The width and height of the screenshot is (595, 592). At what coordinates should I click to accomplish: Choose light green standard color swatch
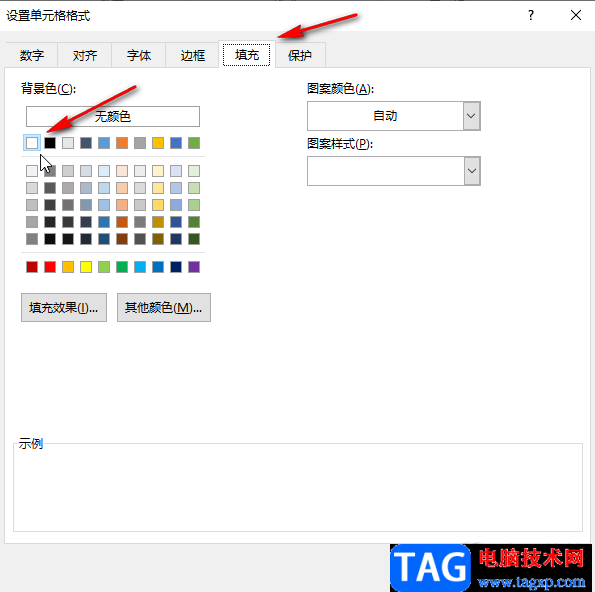click(104, 267)
